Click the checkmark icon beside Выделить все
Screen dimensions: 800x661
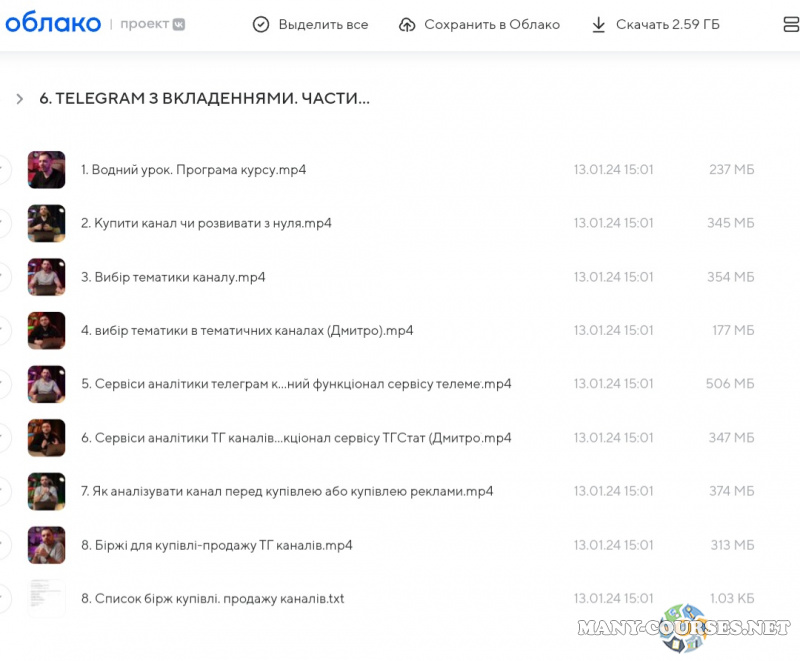261,25
